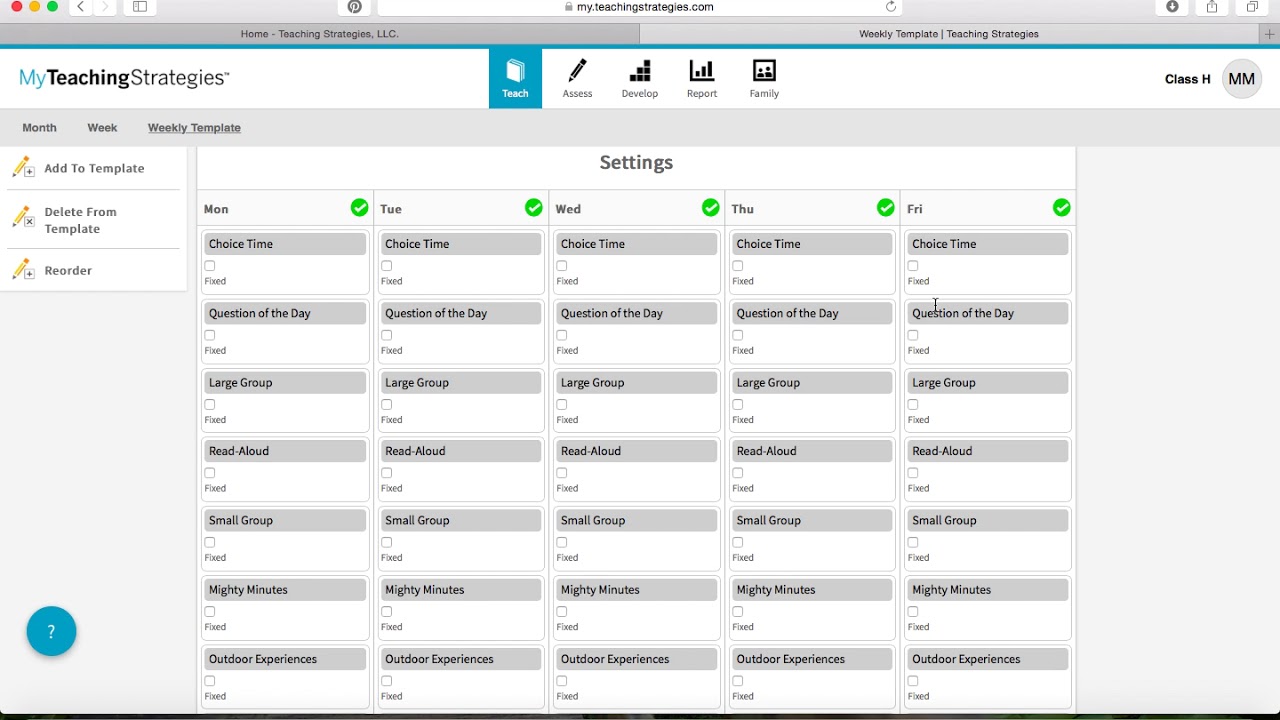Click the MM user avatar
1280x720 pixels.
(x=1241, y=79)
